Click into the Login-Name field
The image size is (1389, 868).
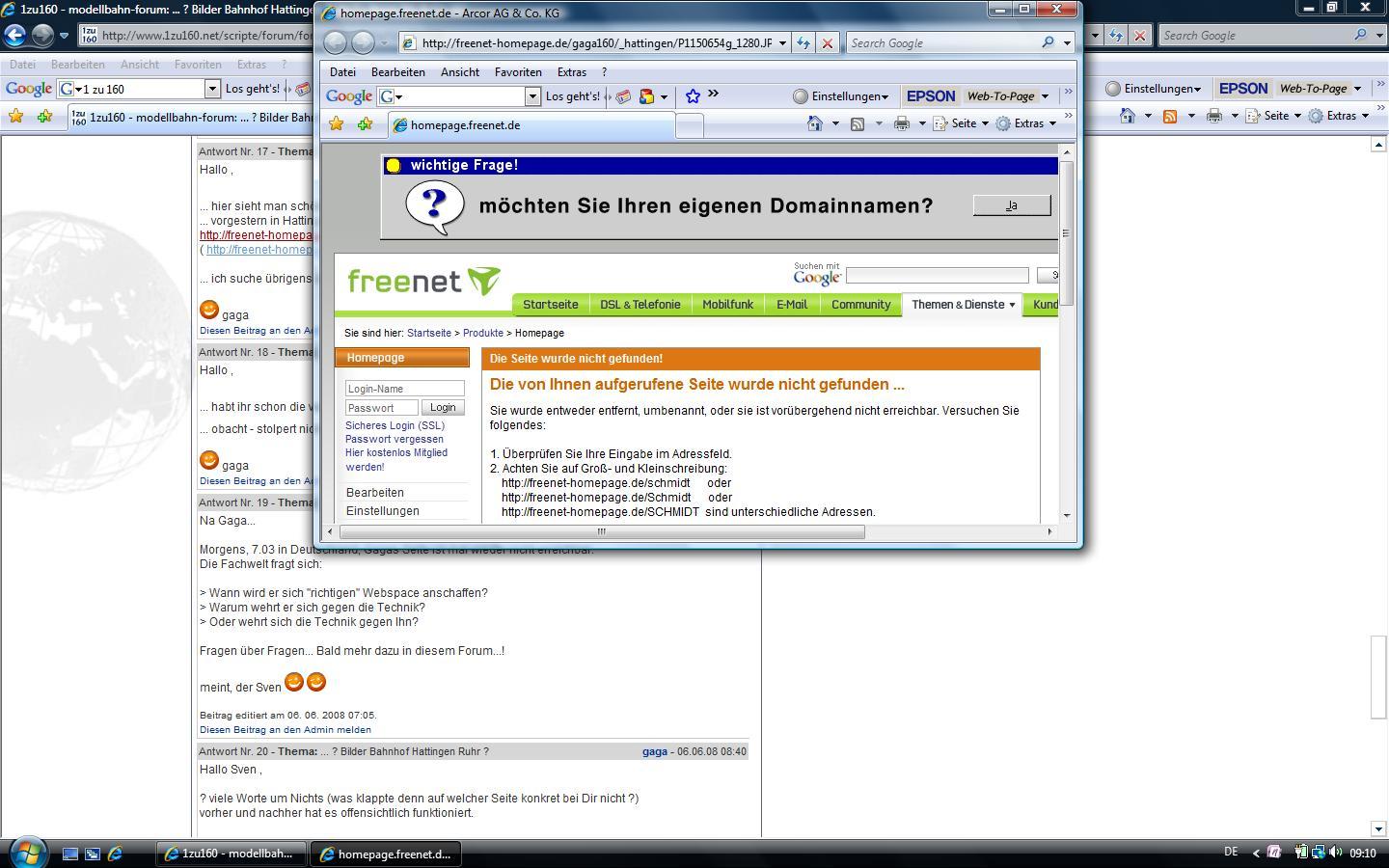(404, 389)
